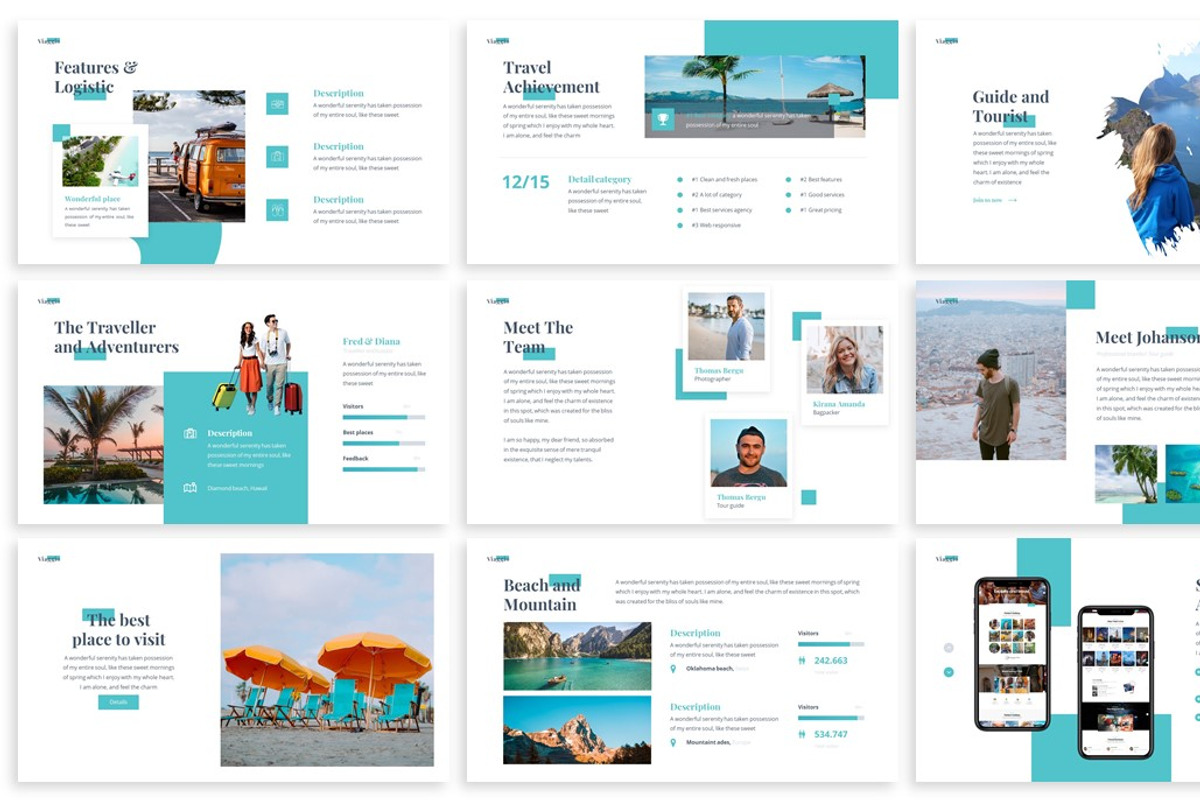Click the #1 Good services item
The width and height of the screenshot is (1200, 800).
click(822, 195)
